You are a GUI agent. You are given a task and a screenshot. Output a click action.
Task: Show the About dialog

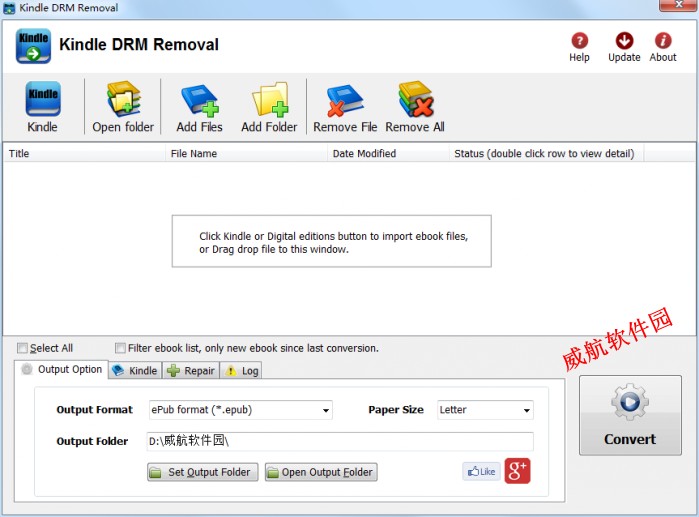click(663, 47)
